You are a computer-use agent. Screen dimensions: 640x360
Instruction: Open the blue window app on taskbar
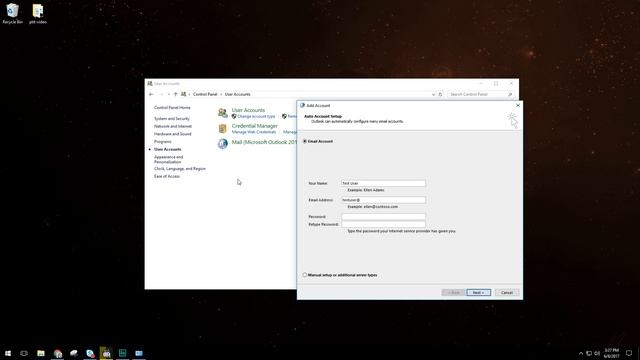(139, 353)
